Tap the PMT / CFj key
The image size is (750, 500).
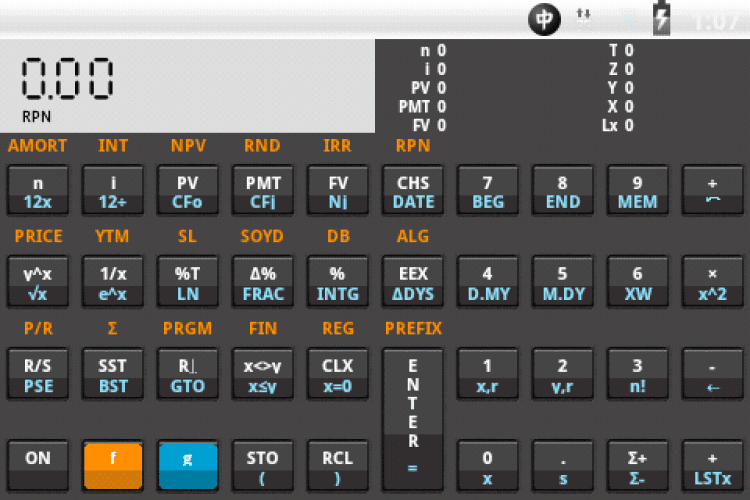263,190
